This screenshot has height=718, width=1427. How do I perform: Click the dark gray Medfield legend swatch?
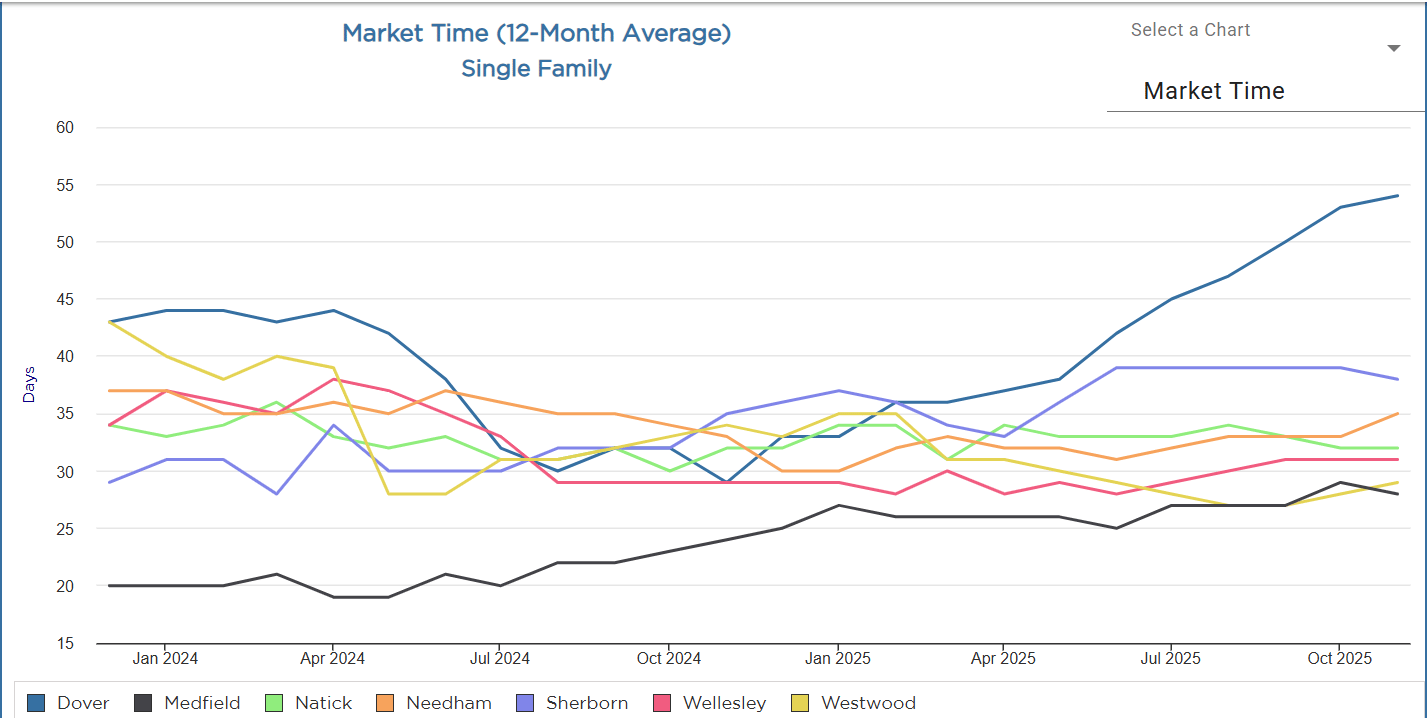coord(143,703)
